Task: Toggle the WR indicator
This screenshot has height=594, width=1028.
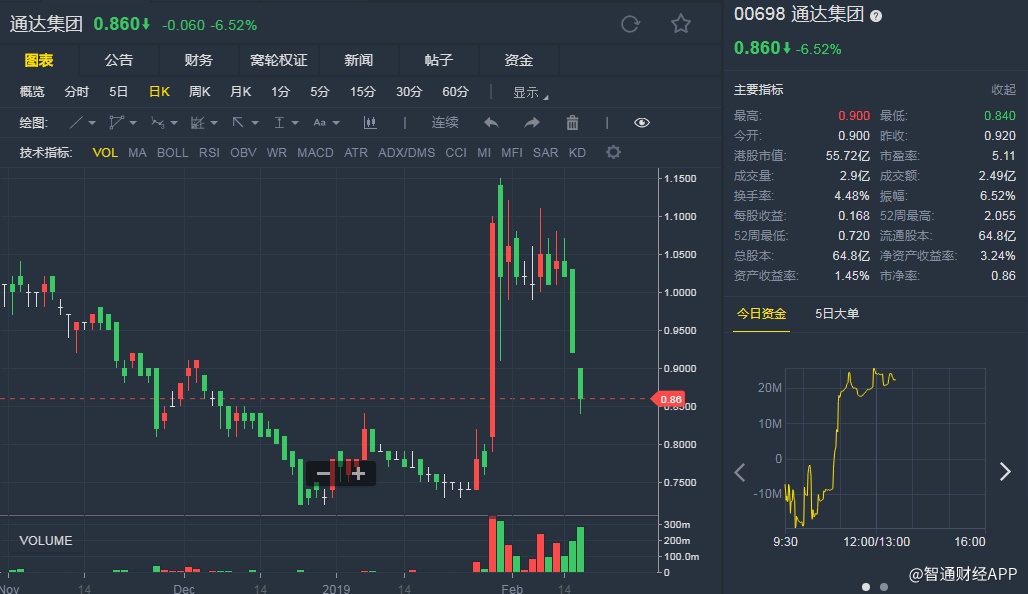Action: (x=277, y=153)
